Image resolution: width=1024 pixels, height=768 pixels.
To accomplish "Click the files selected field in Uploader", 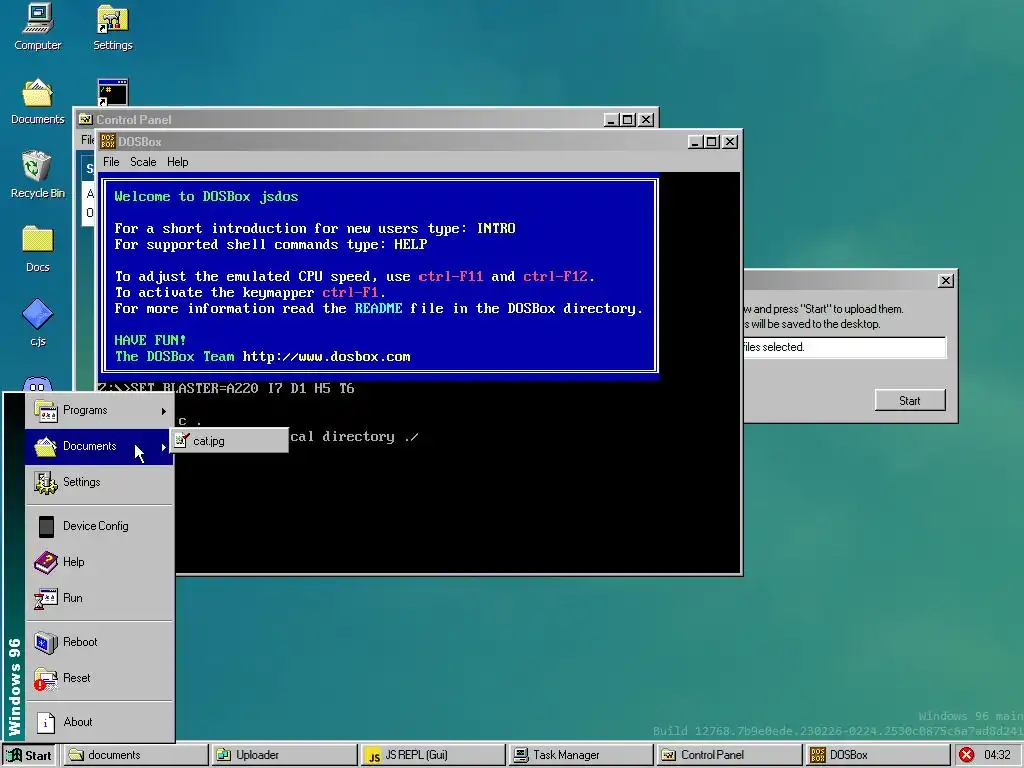I will tap(844, 347).
